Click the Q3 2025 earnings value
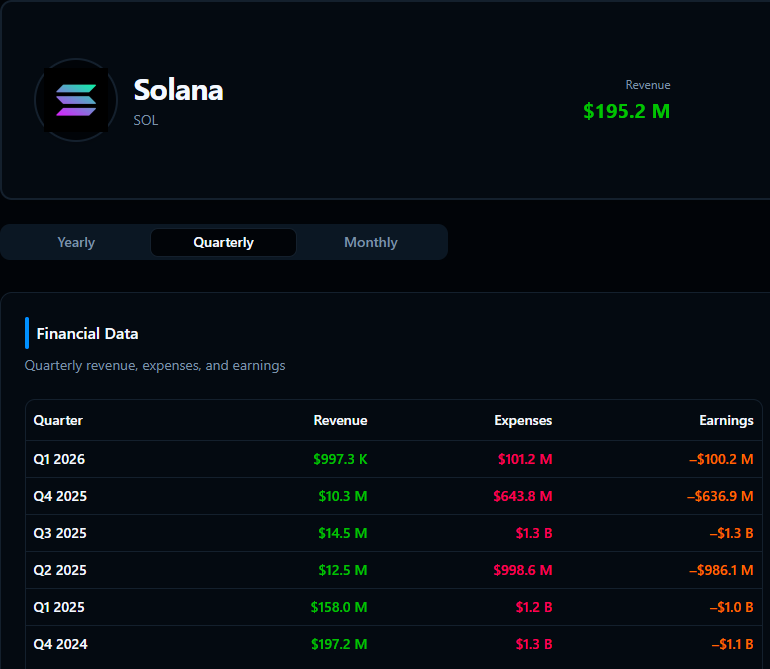This screenshot has height=669, width=770. (x=732, y=533)
